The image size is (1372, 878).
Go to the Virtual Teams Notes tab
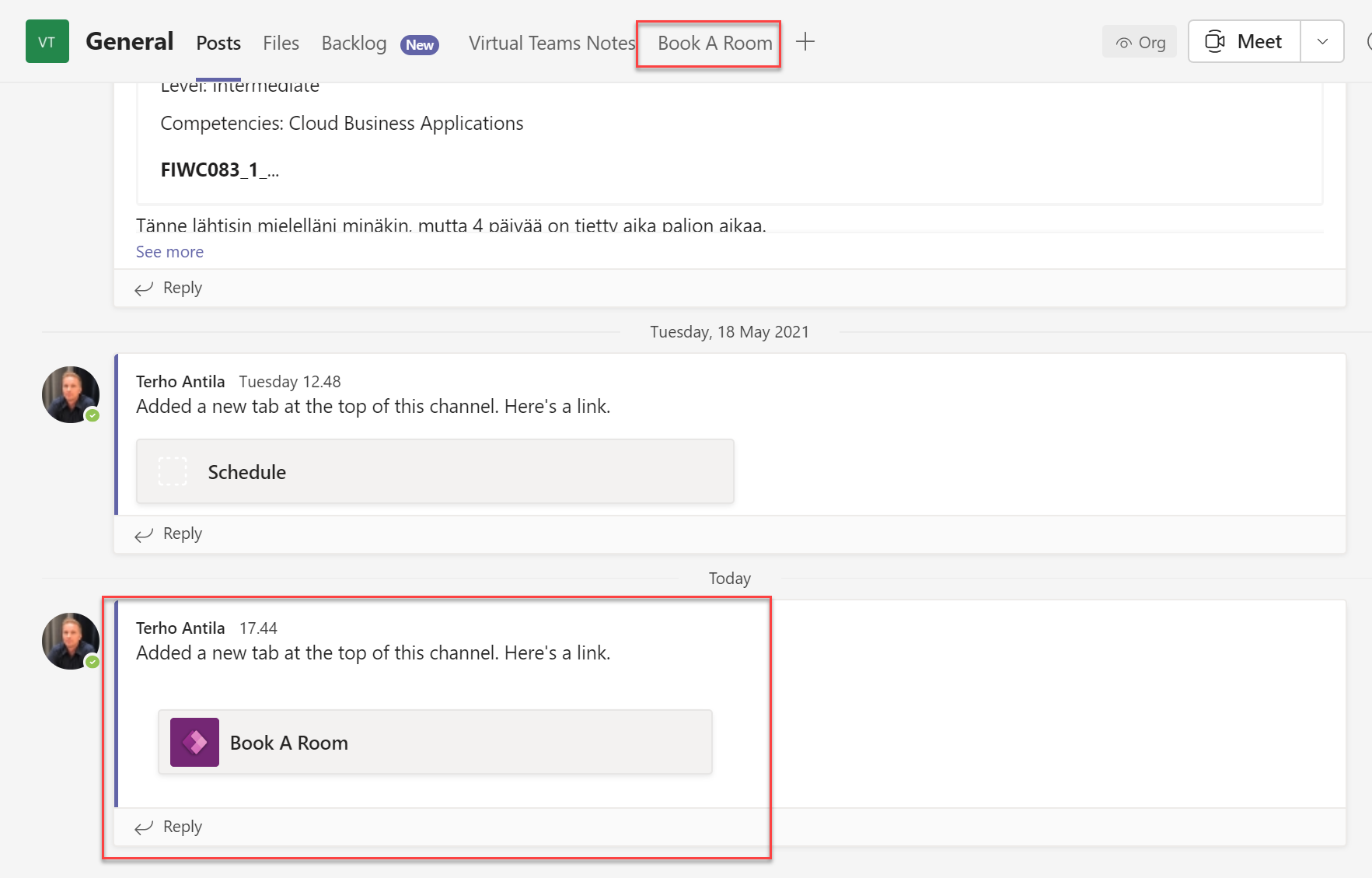click(x=551, y=44)
